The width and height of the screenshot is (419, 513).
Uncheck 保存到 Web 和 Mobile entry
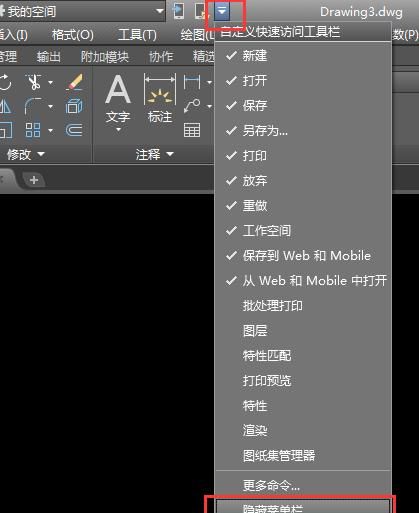(303, 256)
